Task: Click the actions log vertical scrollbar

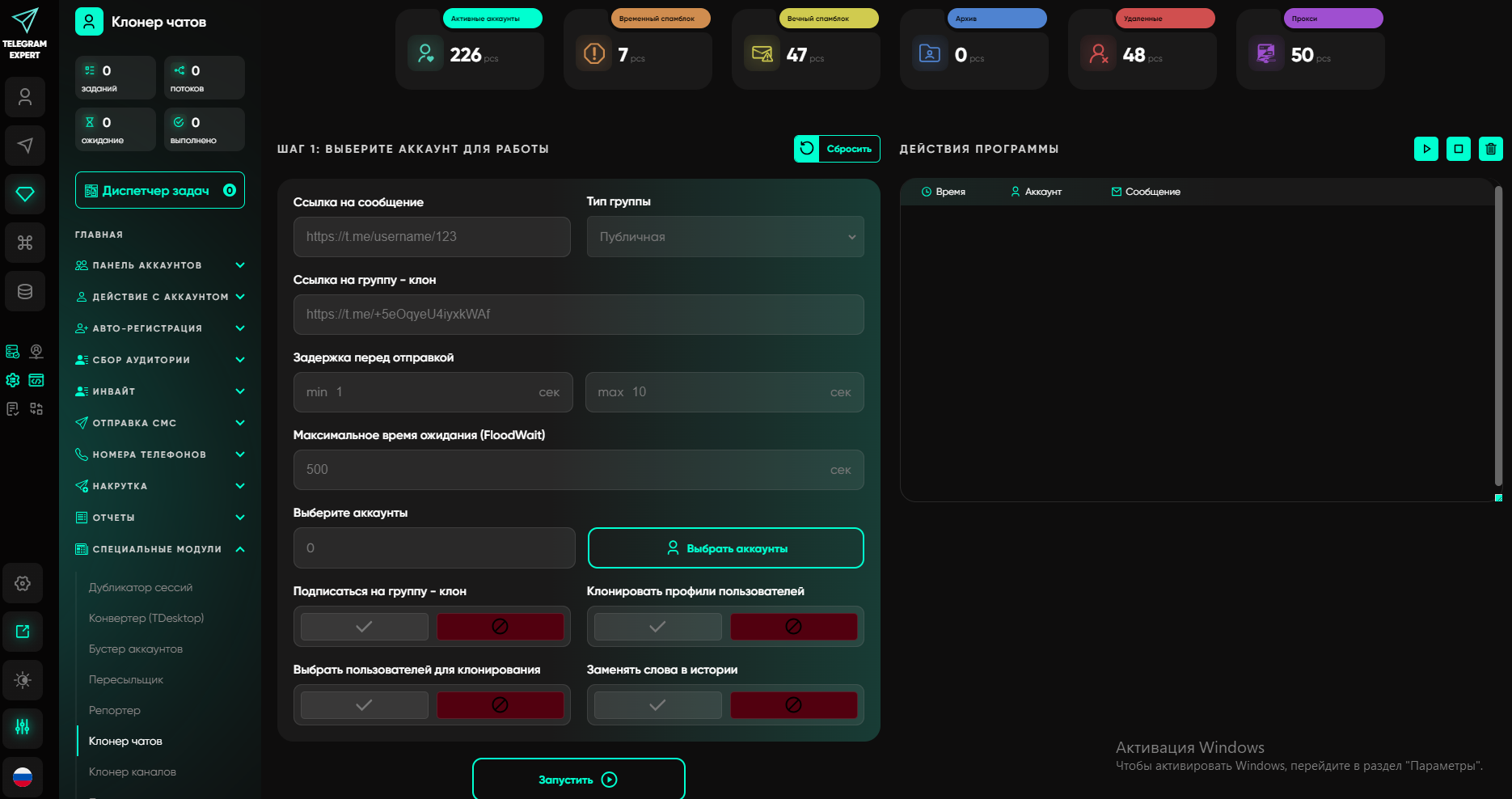Action: (x=1498, y=336)
